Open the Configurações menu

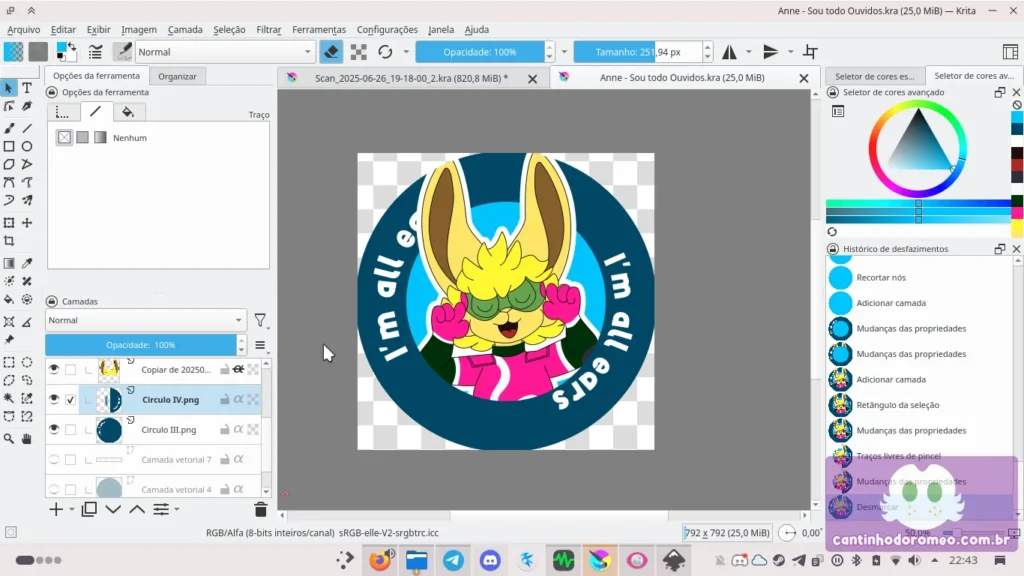(387, 29)
